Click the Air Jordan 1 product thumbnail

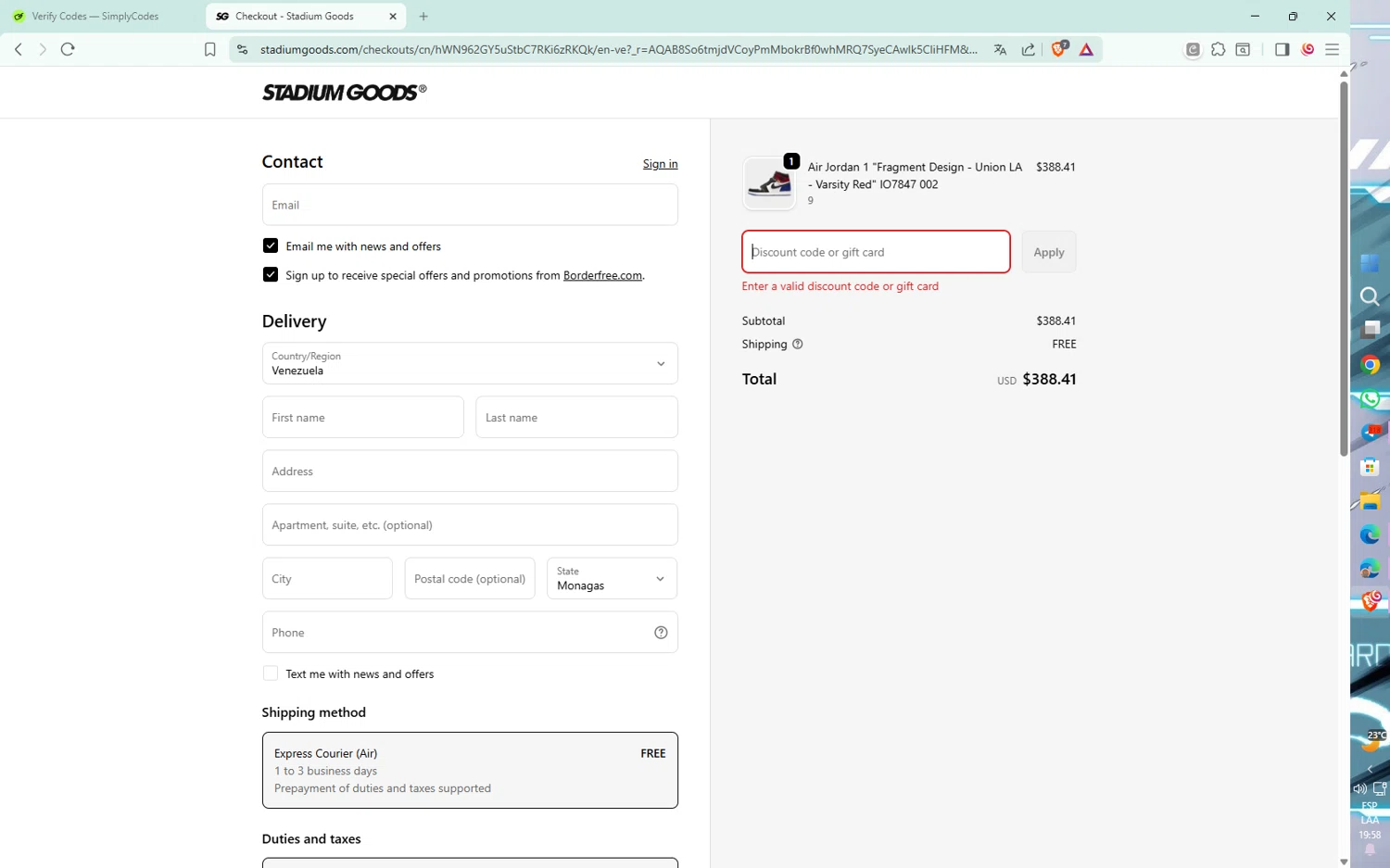tap(769, 182)
